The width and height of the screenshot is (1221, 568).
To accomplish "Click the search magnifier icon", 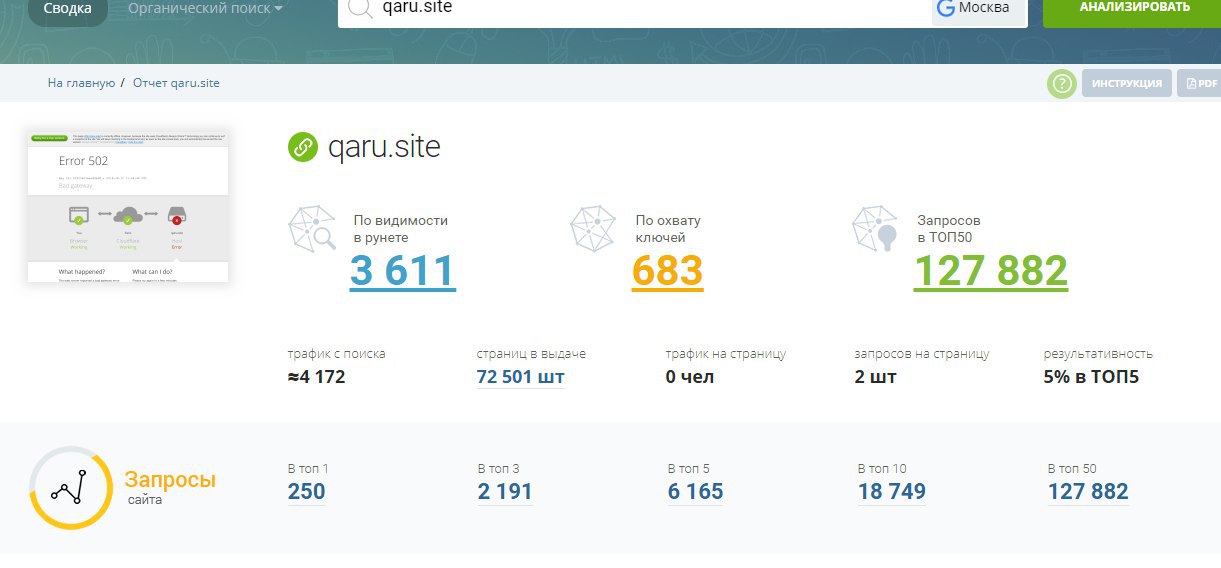I will point(359,7).
